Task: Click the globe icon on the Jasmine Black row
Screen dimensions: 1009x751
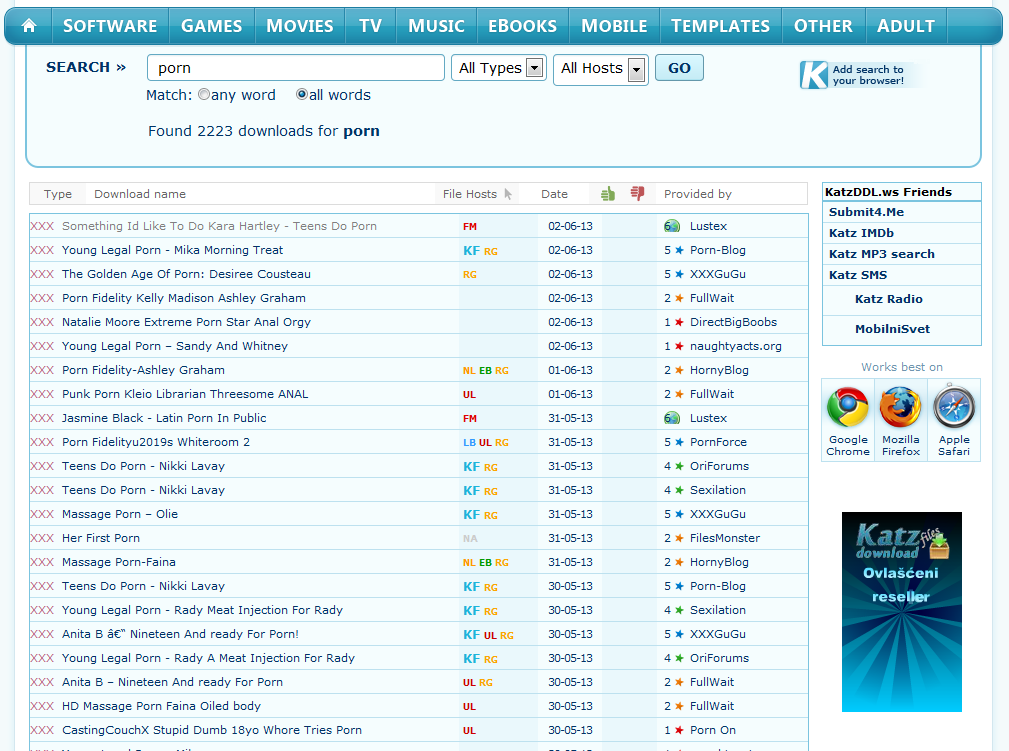Action: coord(672,418)
